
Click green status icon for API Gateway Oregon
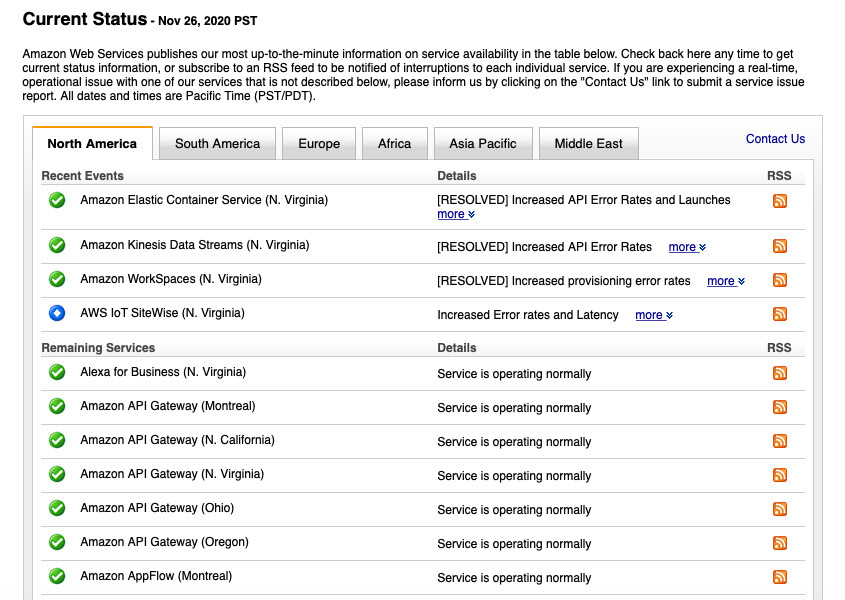pos(57,542)
